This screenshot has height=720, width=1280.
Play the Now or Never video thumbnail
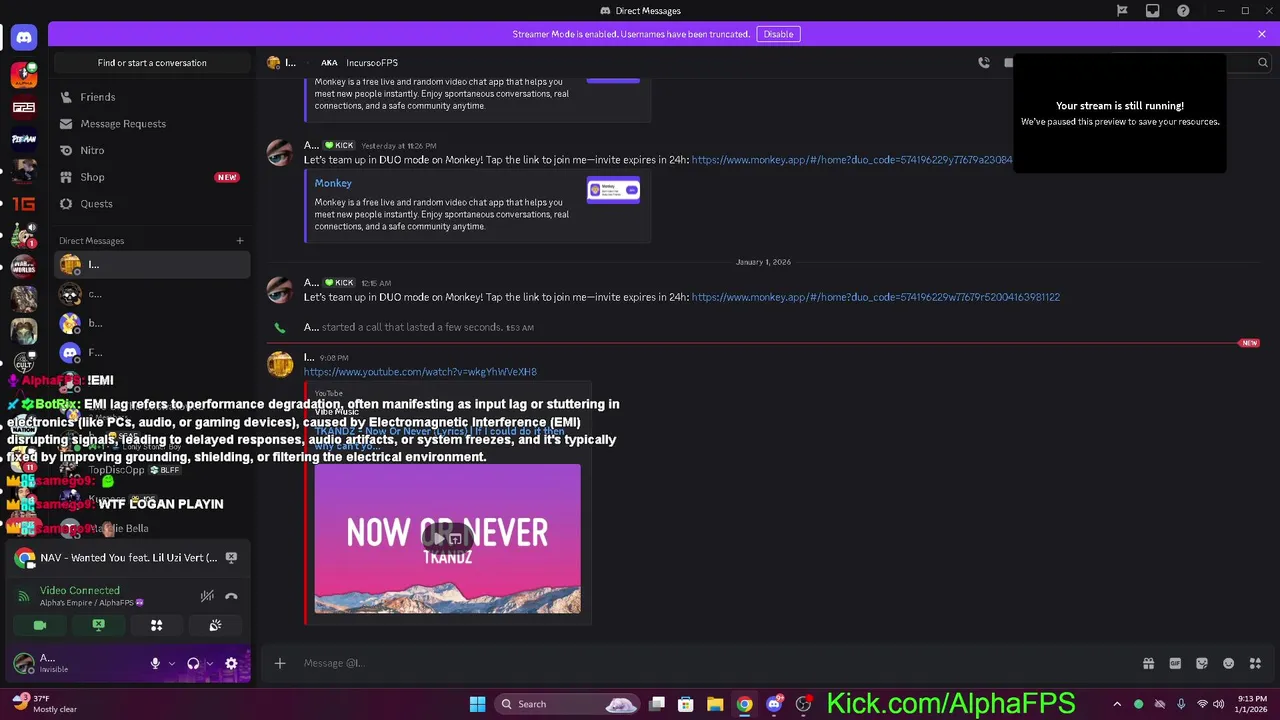coord(447,538)
